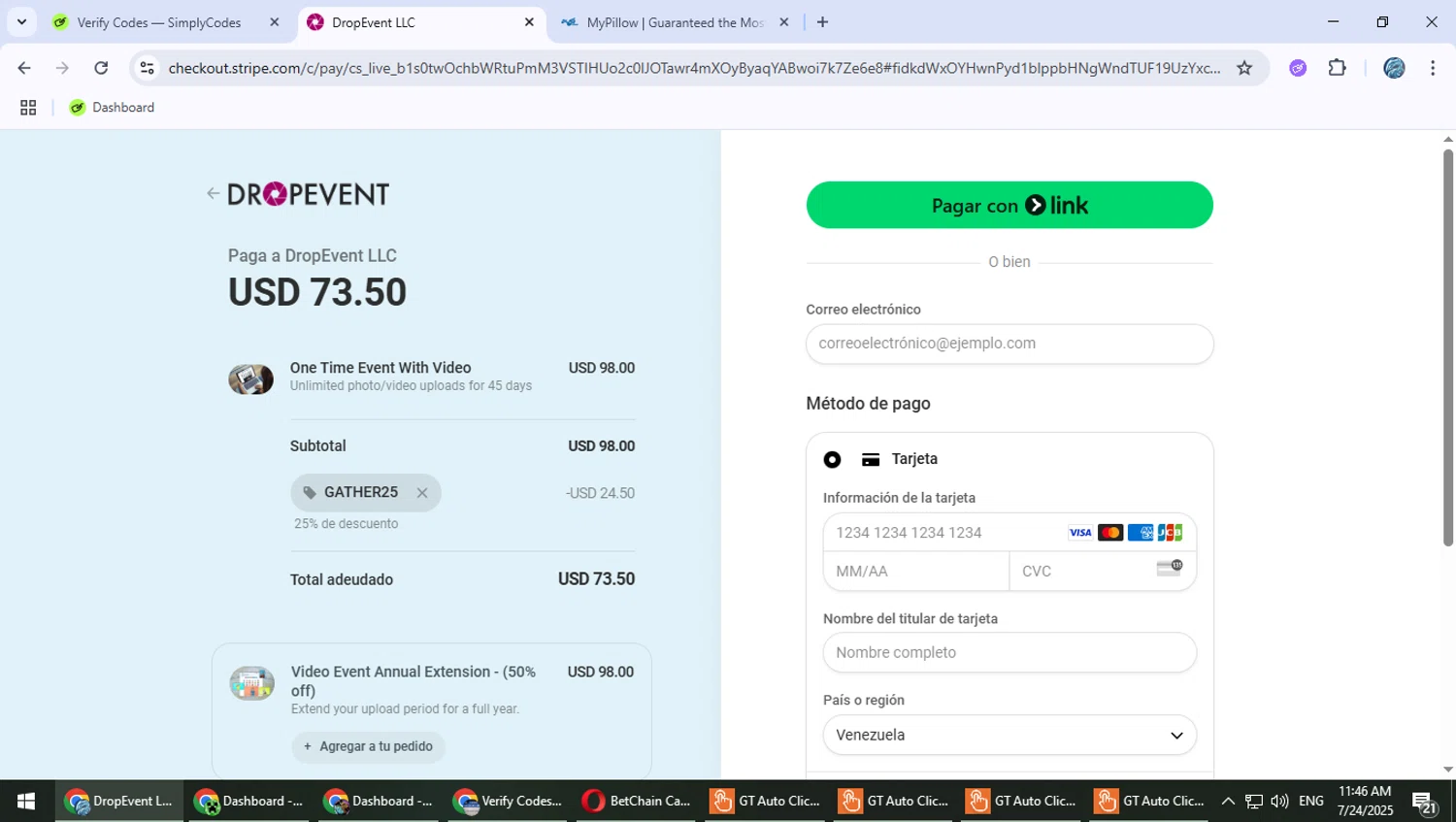Open the taskbar clock showing 11:46 AM
Image resolution: width=1456 pixels, height=822 pixels.
tap(1365, 801)
